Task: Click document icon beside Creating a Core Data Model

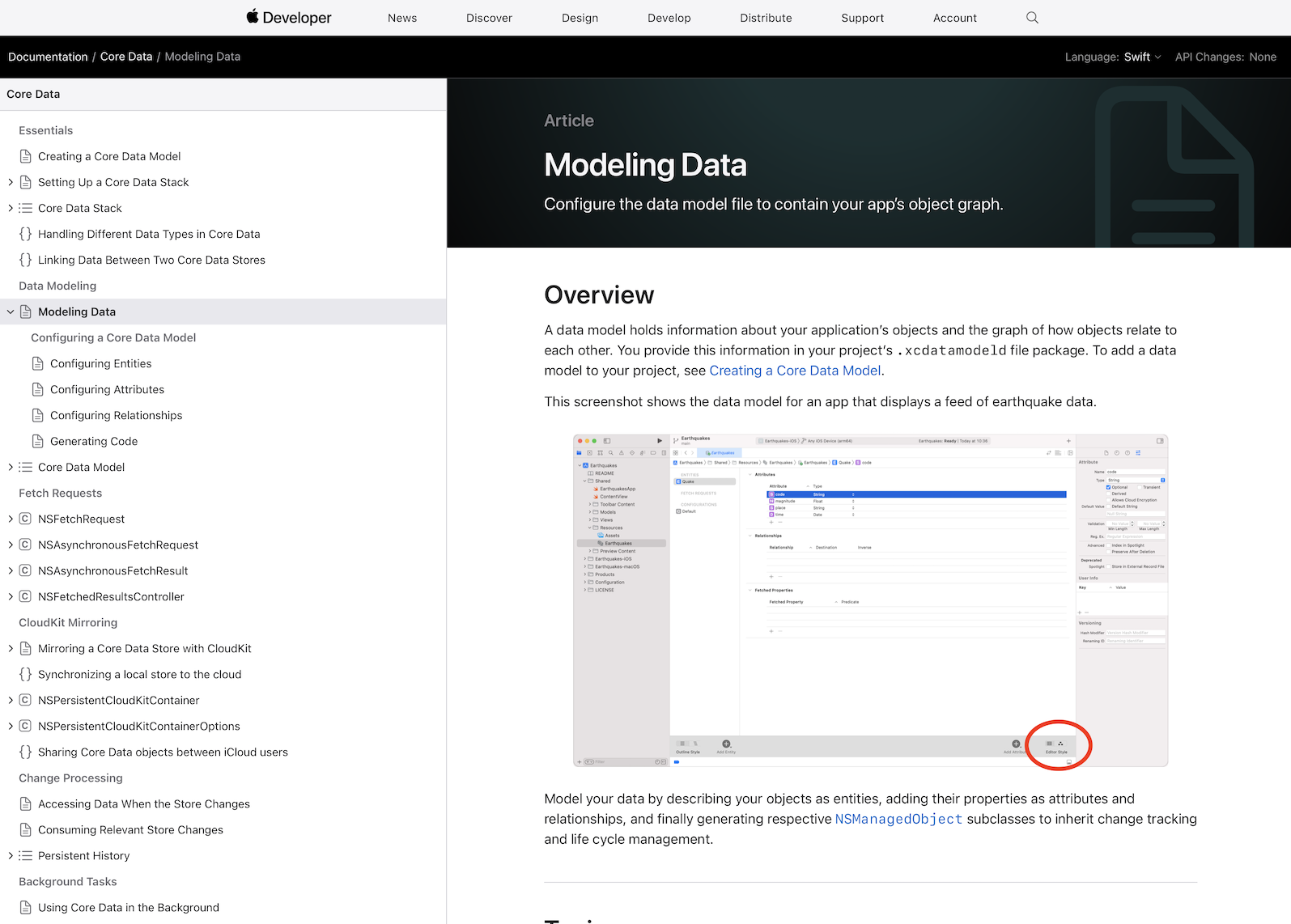Action: [26, 156]
